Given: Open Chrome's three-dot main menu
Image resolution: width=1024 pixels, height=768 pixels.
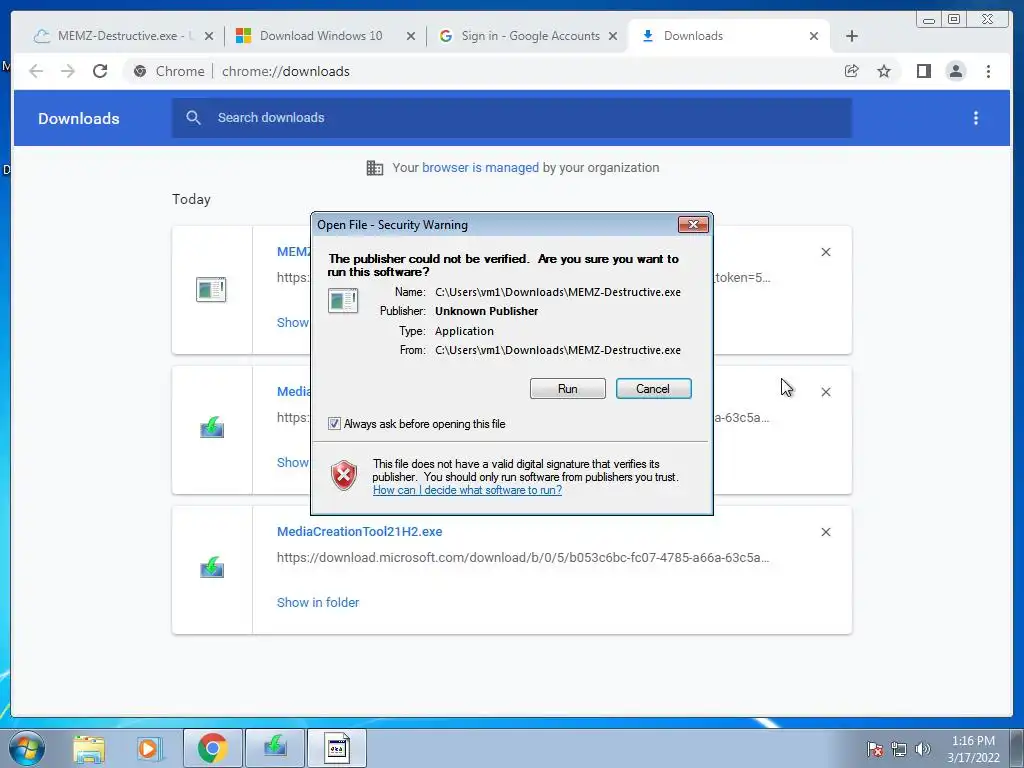Looking at the screenshot, I should (x=988, y=71).
